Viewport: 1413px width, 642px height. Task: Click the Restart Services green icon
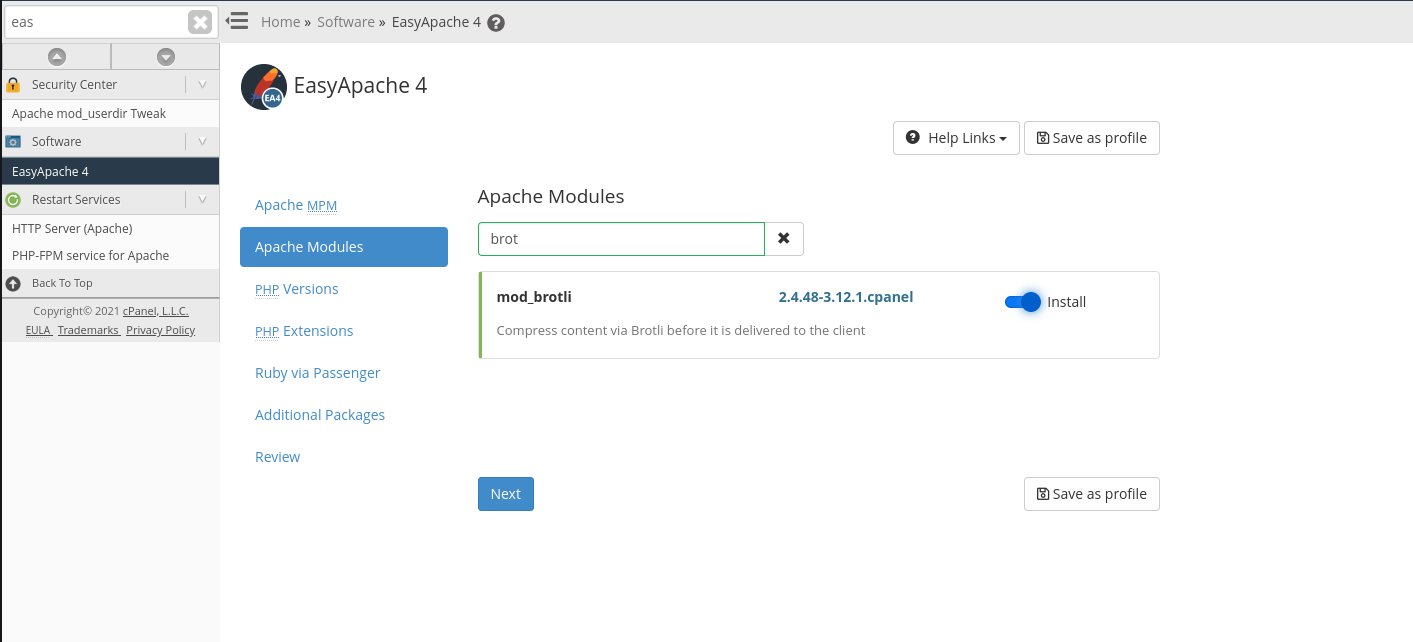(14, 200)
